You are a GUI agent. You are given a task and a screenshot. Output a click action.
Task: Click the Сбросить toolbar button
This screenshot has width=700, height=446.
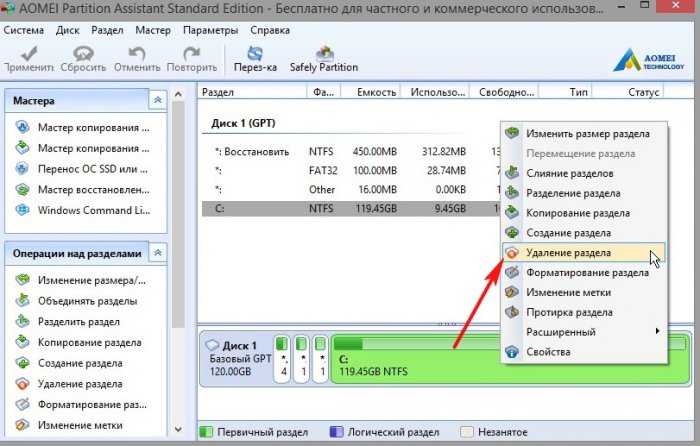[x=83, y=59]
